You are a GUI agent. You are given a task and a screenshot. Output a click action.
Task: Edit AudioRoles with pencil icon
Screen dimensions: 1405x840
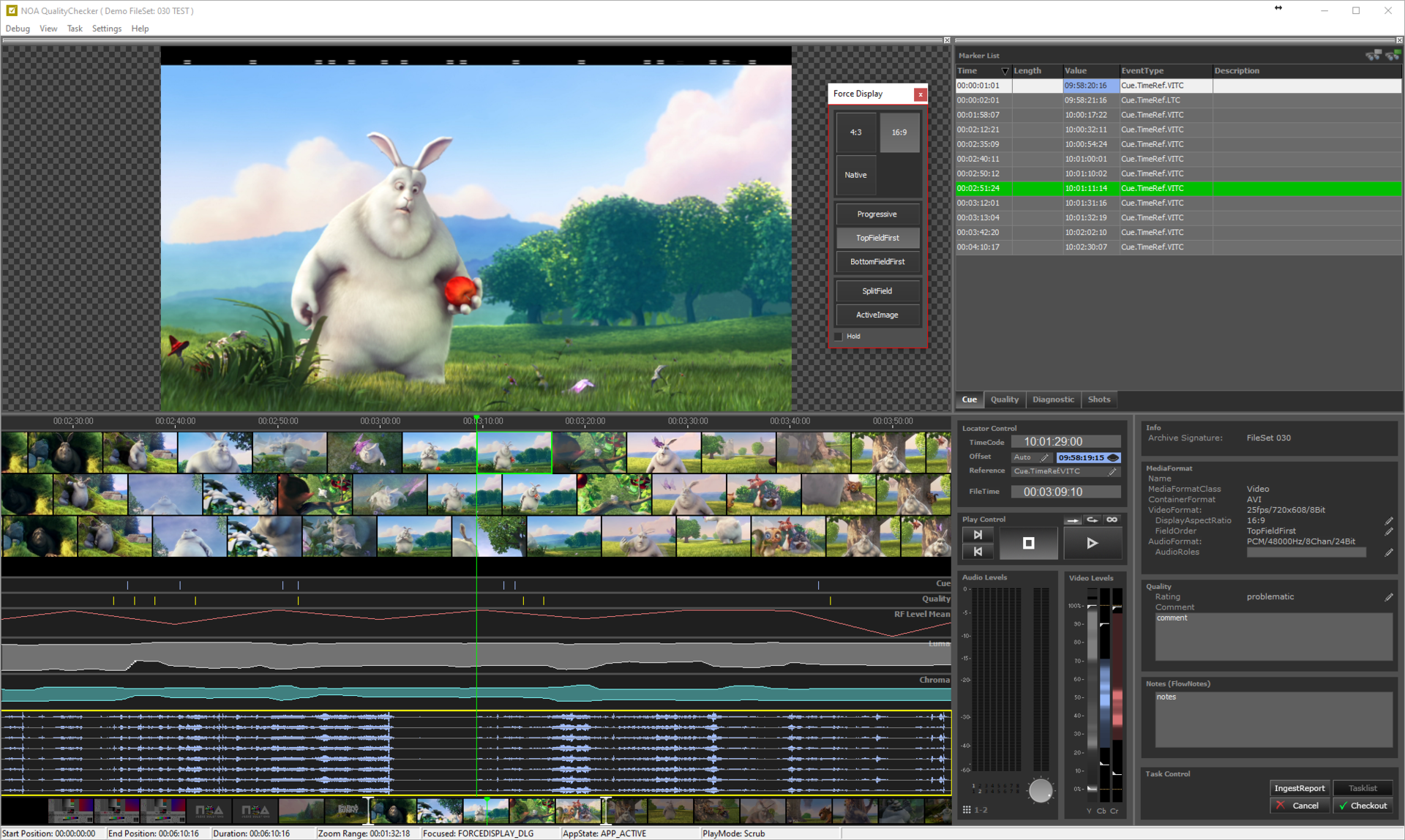1389,552
